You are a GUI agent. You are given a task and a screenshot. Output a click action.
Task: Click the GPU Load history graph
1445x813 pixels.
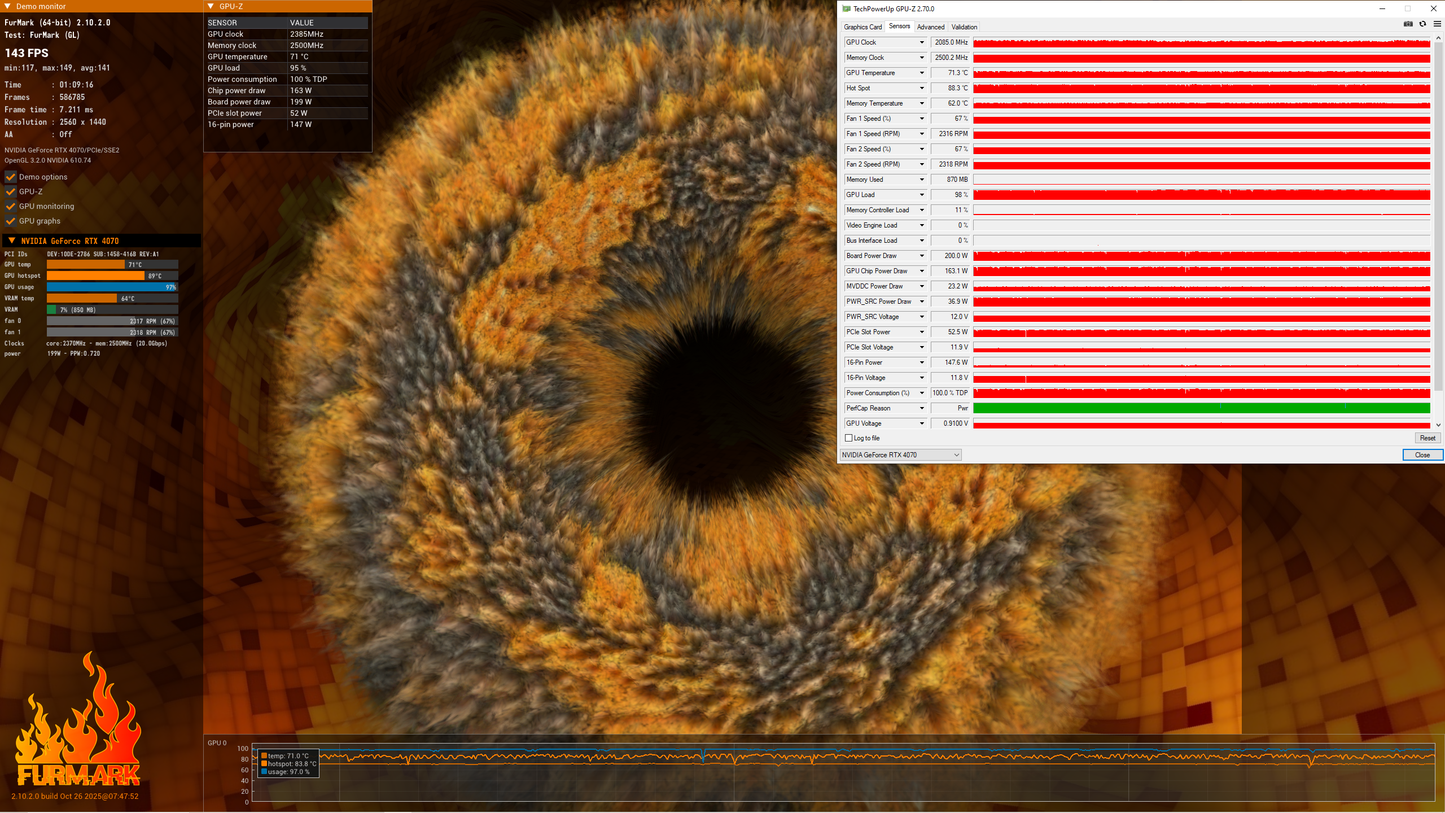(1201, 195)
